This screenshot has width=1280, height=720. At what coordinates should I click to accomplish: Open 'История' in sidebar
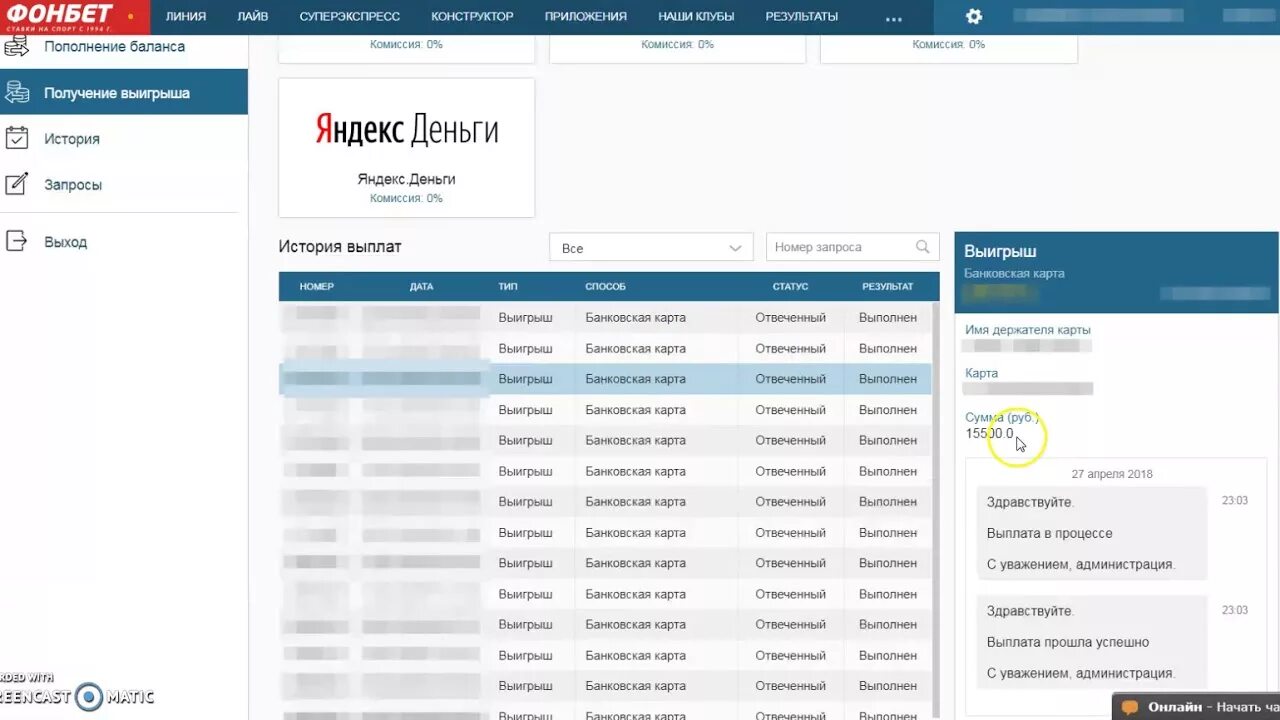coord(72,139)
